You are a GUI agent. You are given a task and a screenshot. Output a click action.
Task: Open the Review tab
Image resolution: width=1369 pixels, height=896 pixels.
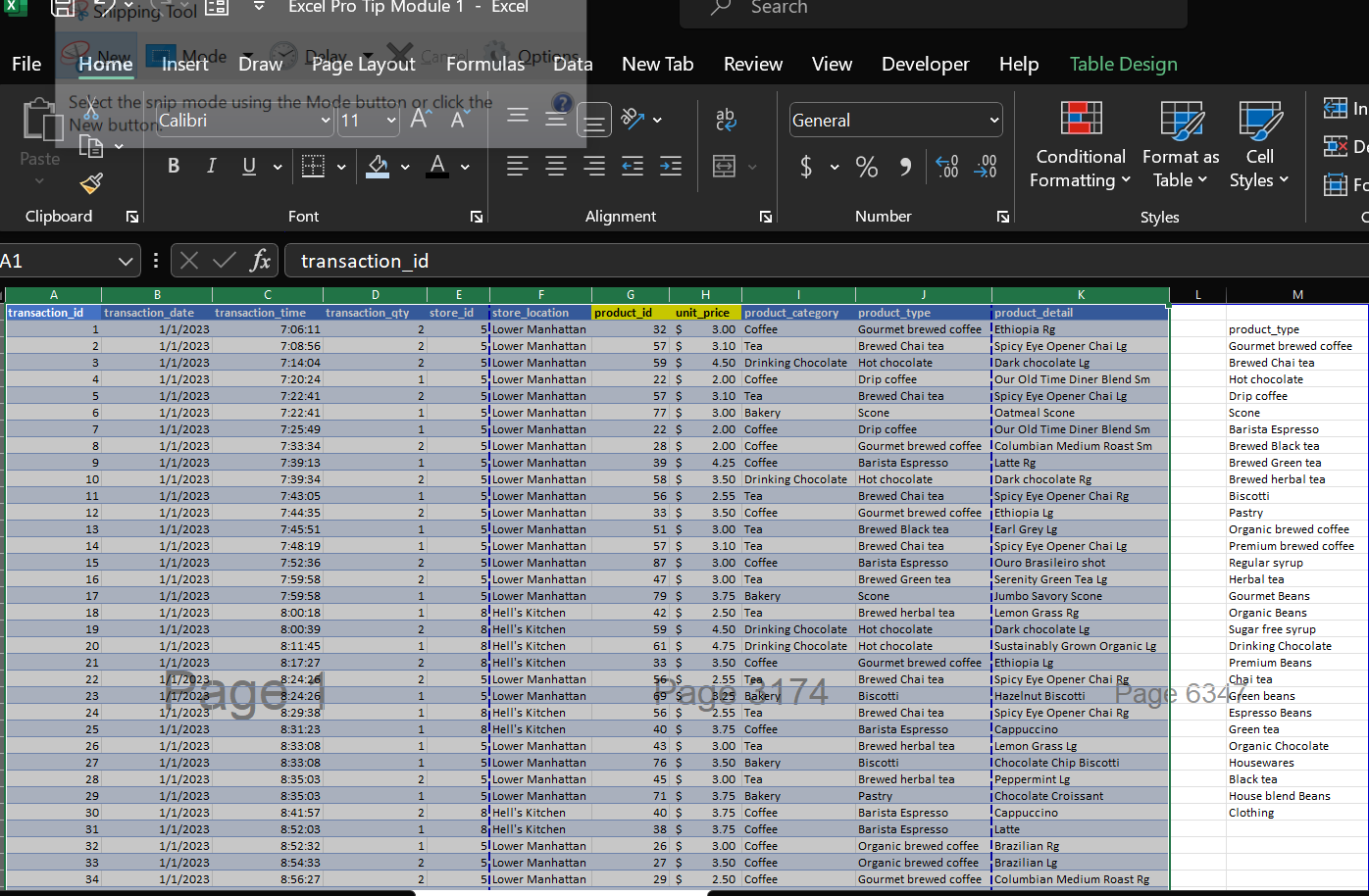click(753, 64)
